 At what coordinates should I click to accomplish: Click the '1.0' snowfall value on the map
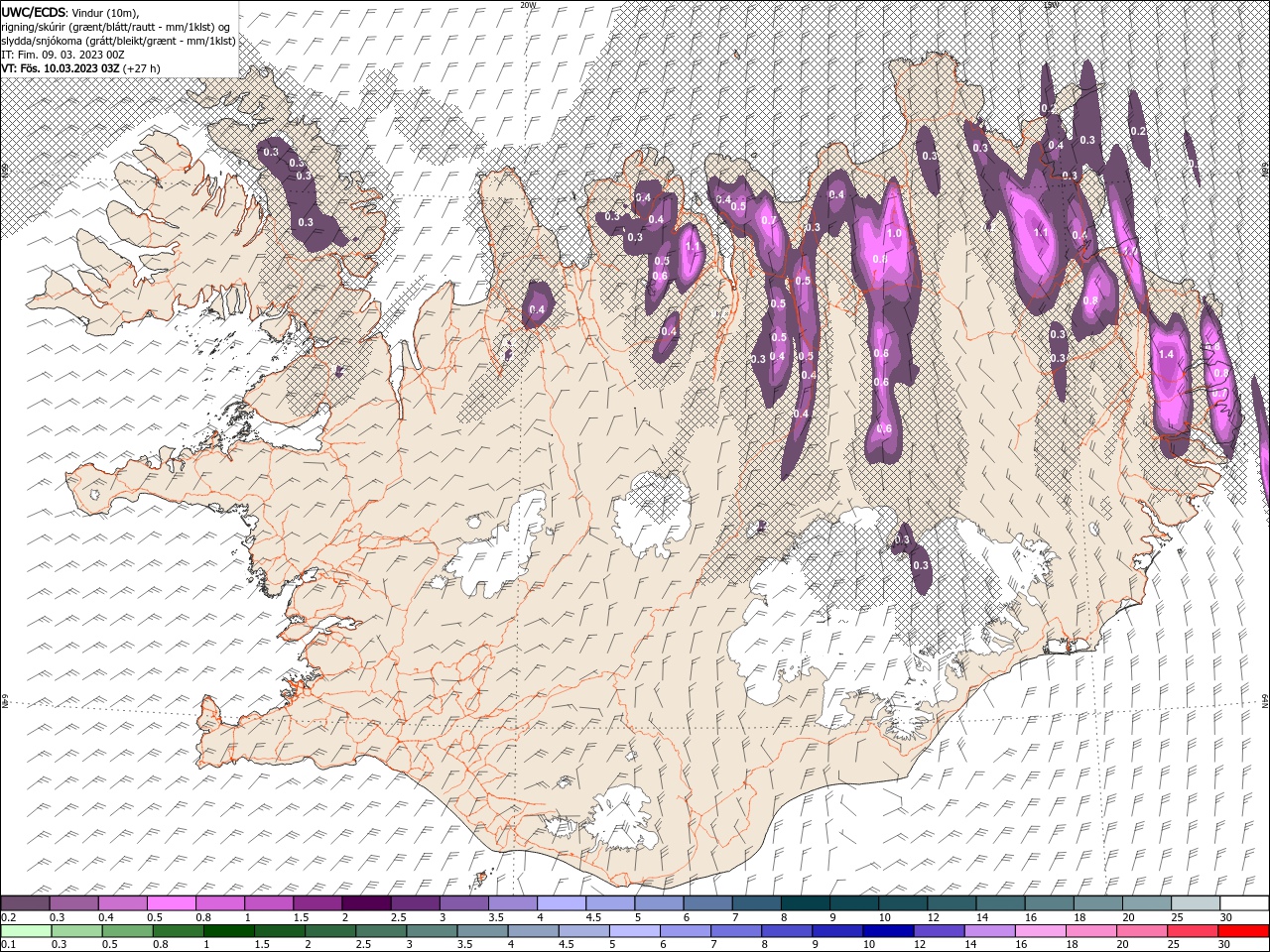(x=893, y=234)
